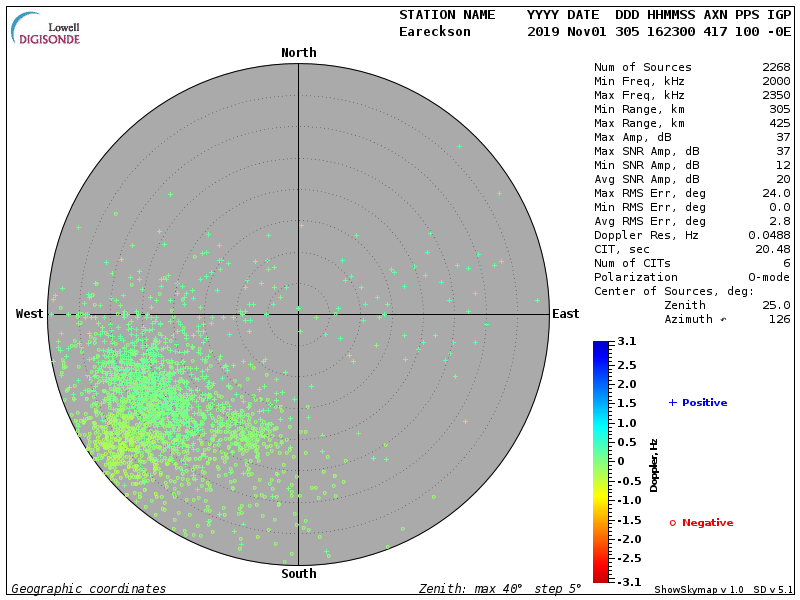Click the station name Eareckson
Image resolution: width=800 pixels, height=600 pixels.
tap(435, 32)
